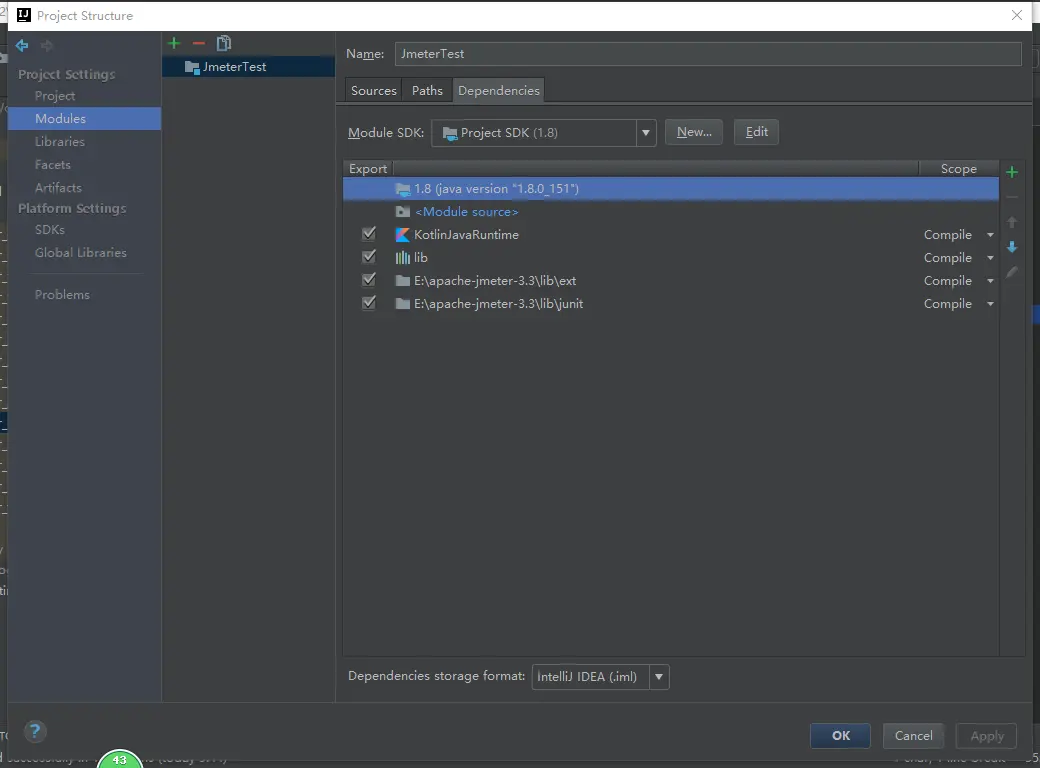Remove selected dependency minus icon
Screen dimensions: 1040x768
[x=1011, y=197]
